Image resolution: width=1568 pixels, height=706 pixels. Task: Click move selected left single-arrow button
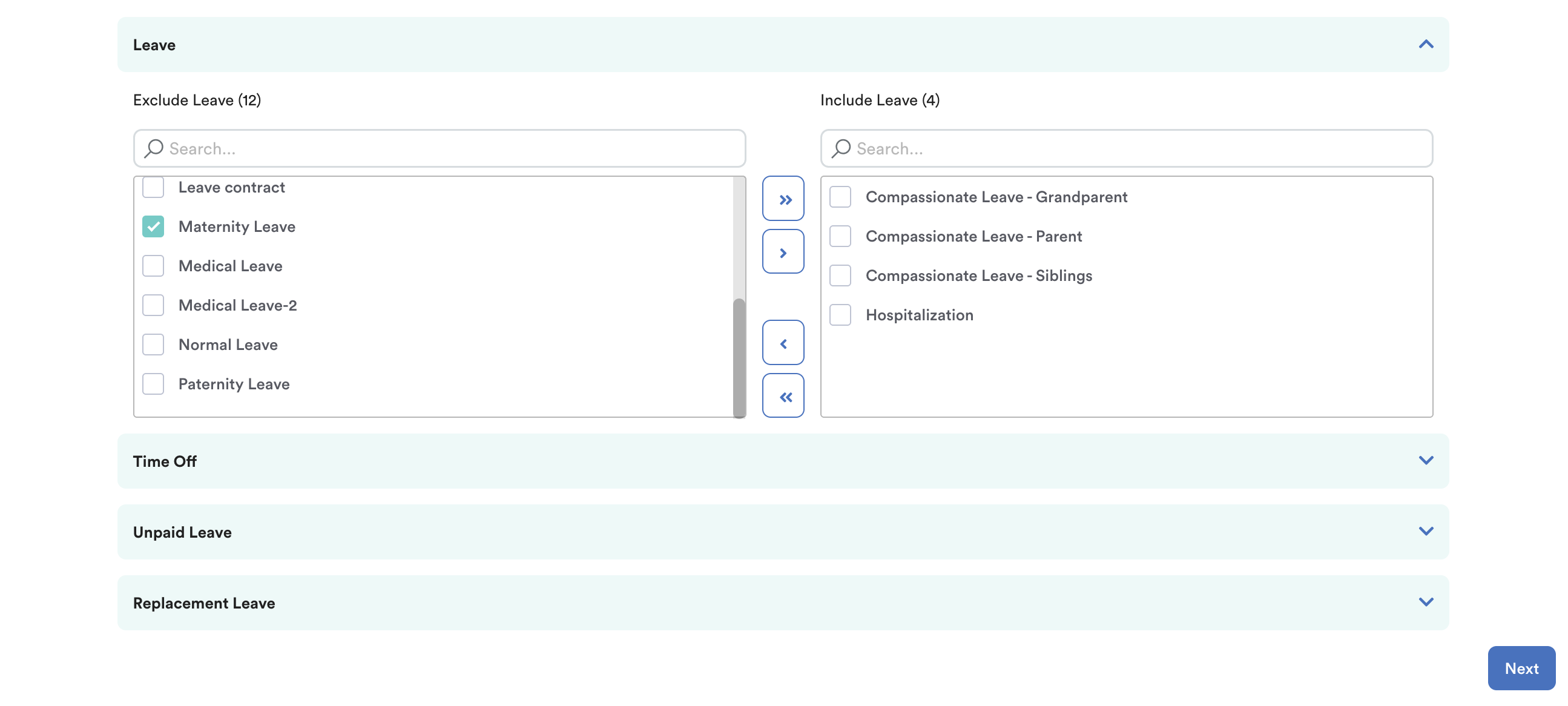coord(783,343)
